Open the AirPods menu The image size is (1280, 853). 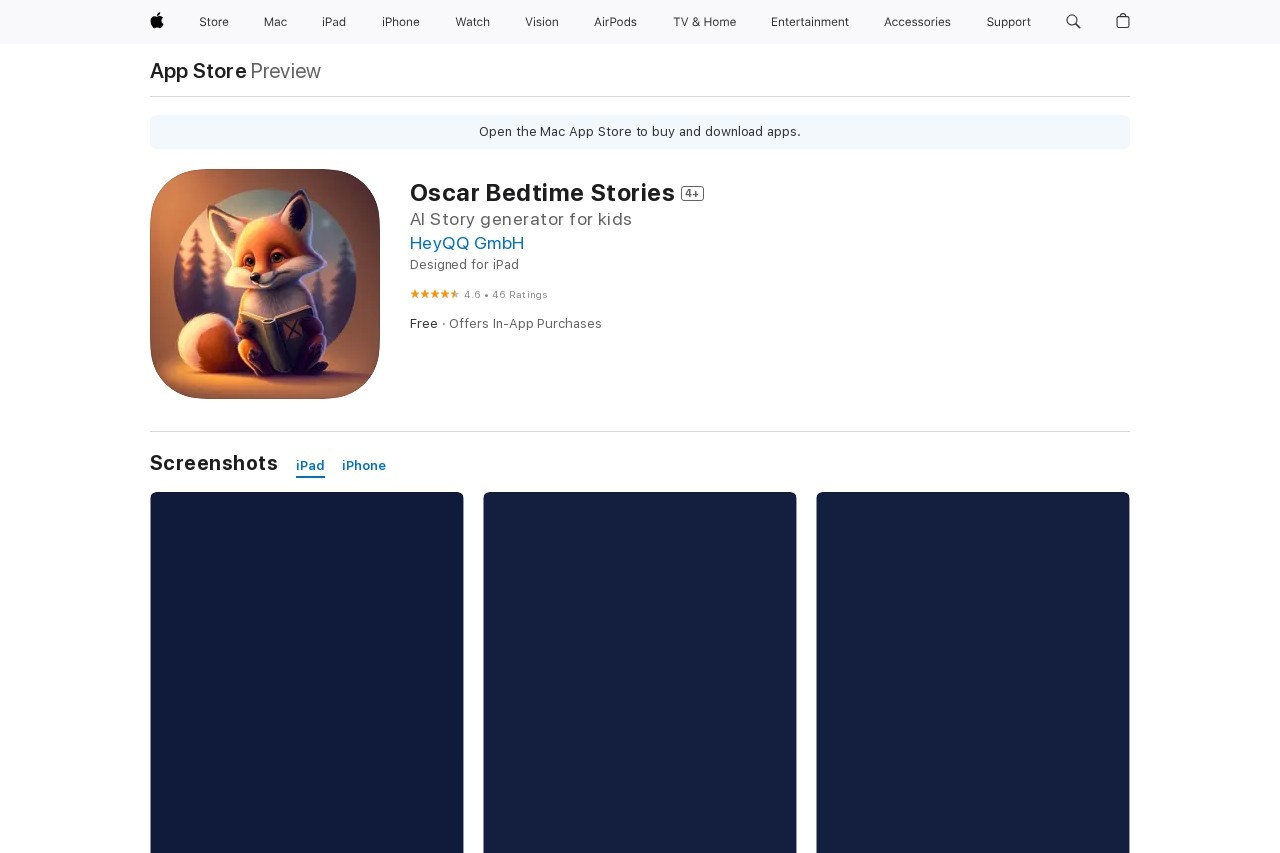click(x=615, y=22)
